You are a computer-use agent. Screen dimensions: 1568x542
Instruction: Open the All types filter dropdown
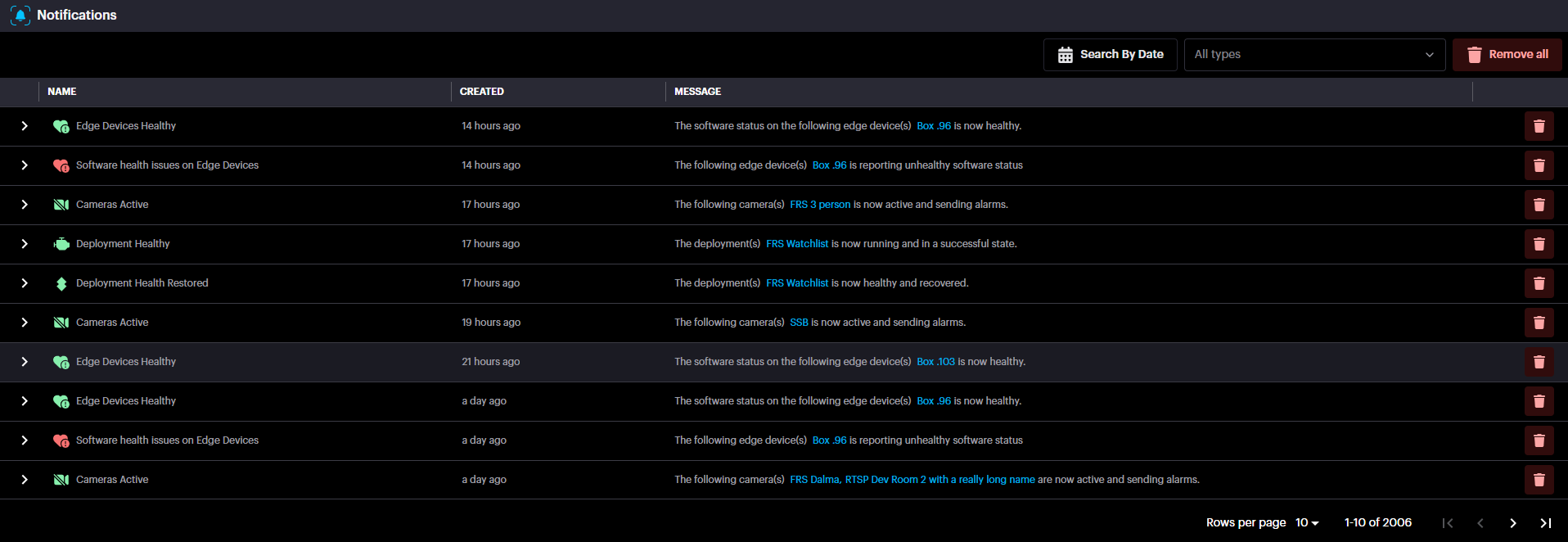[x=1313, y=55]
